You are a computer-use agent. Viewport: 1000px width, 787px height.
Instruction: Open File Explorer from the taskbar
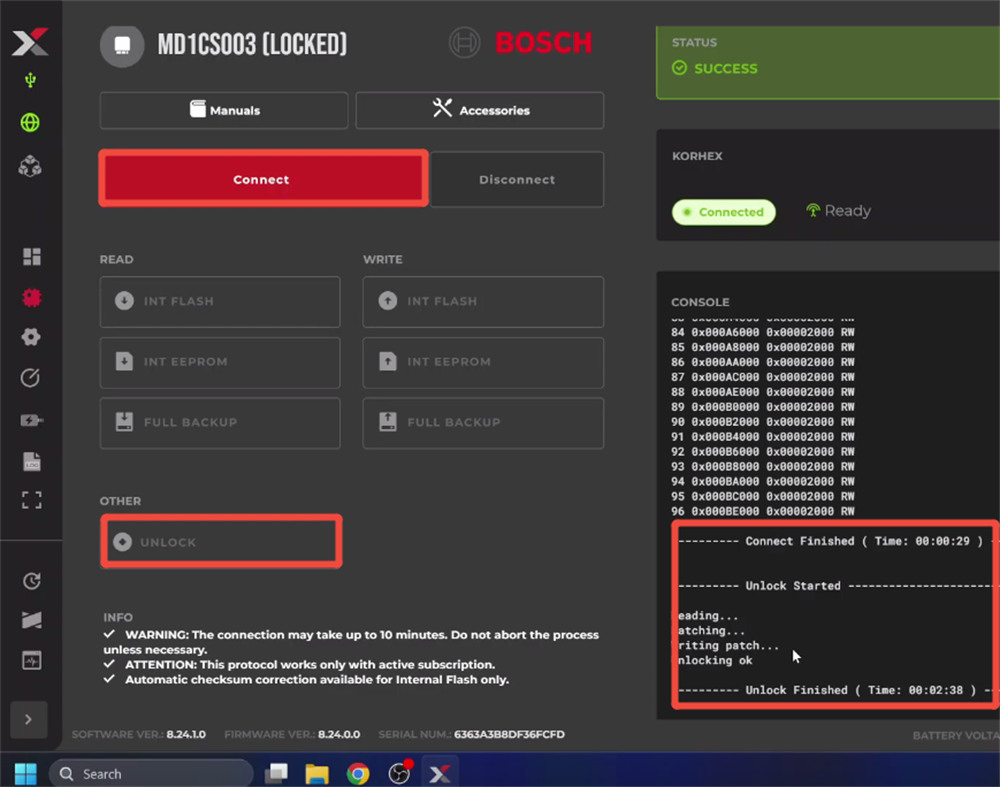coord(317,774)
